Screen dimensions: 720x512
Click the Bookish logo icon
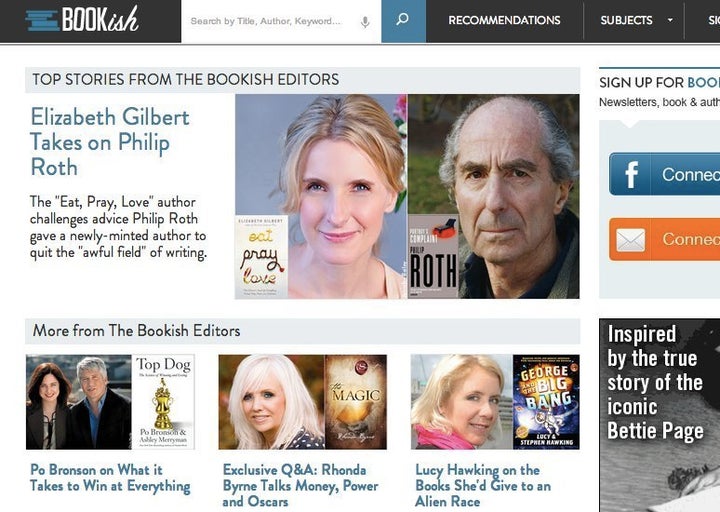(x=82, y=19)
